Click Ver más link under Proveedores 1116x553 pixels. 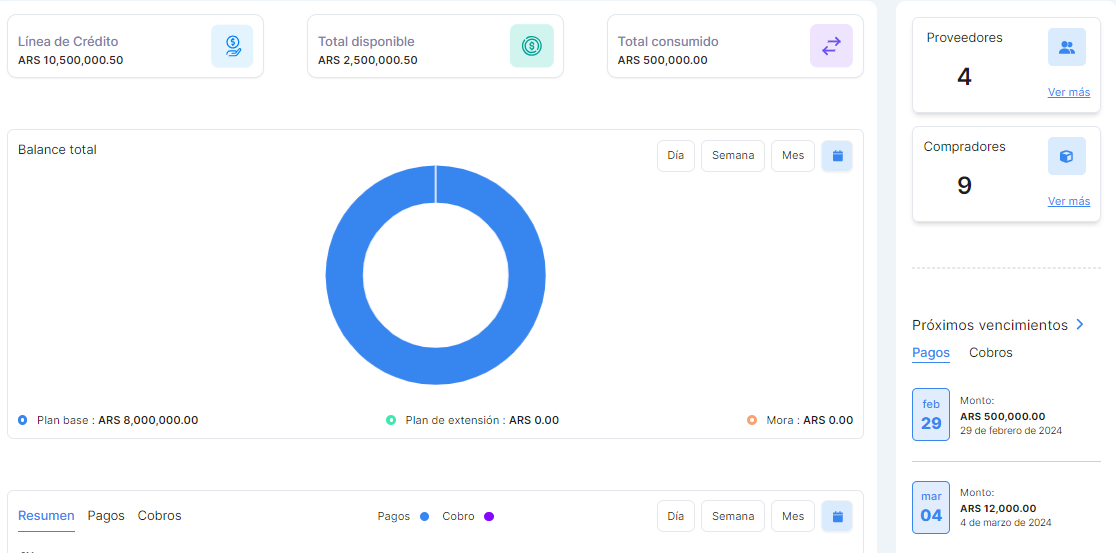point(1068,92)
